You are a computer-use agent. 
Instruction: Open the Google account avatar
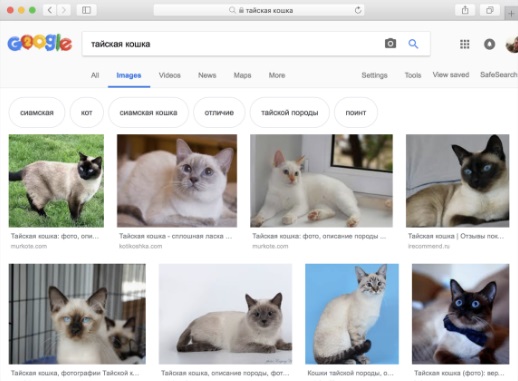click(x=512, y=44)
